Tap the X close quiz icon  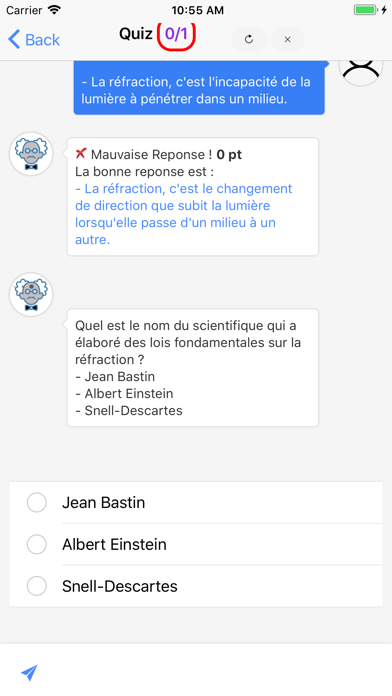(x=288, y=40)
